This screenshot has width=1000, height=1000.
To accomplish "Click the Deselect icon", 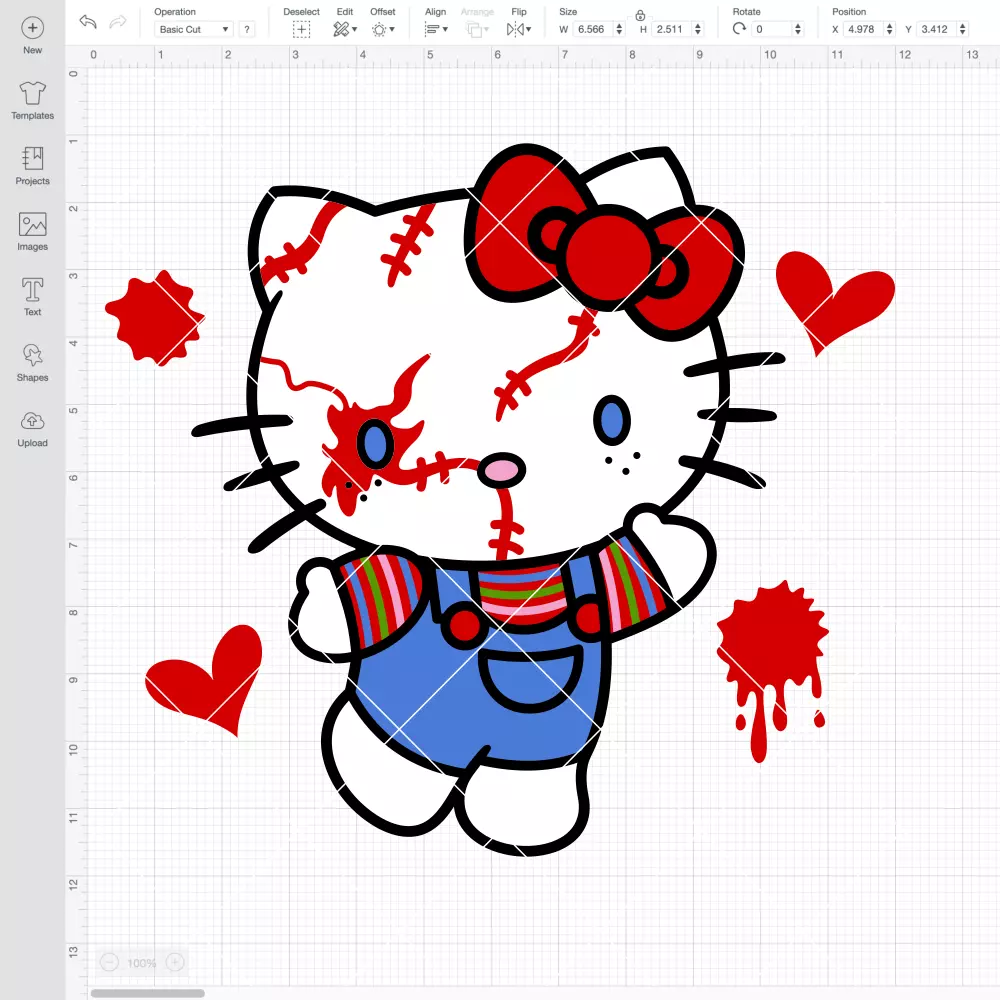I will point(301,29).
